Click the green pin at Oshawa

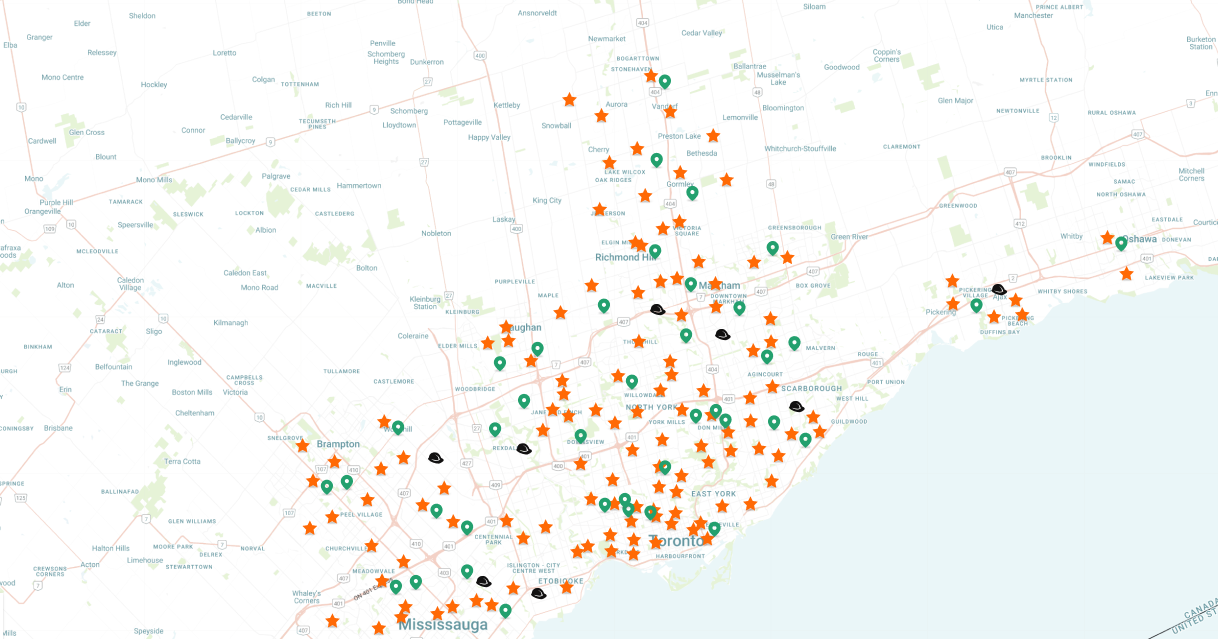point(1121,243)
